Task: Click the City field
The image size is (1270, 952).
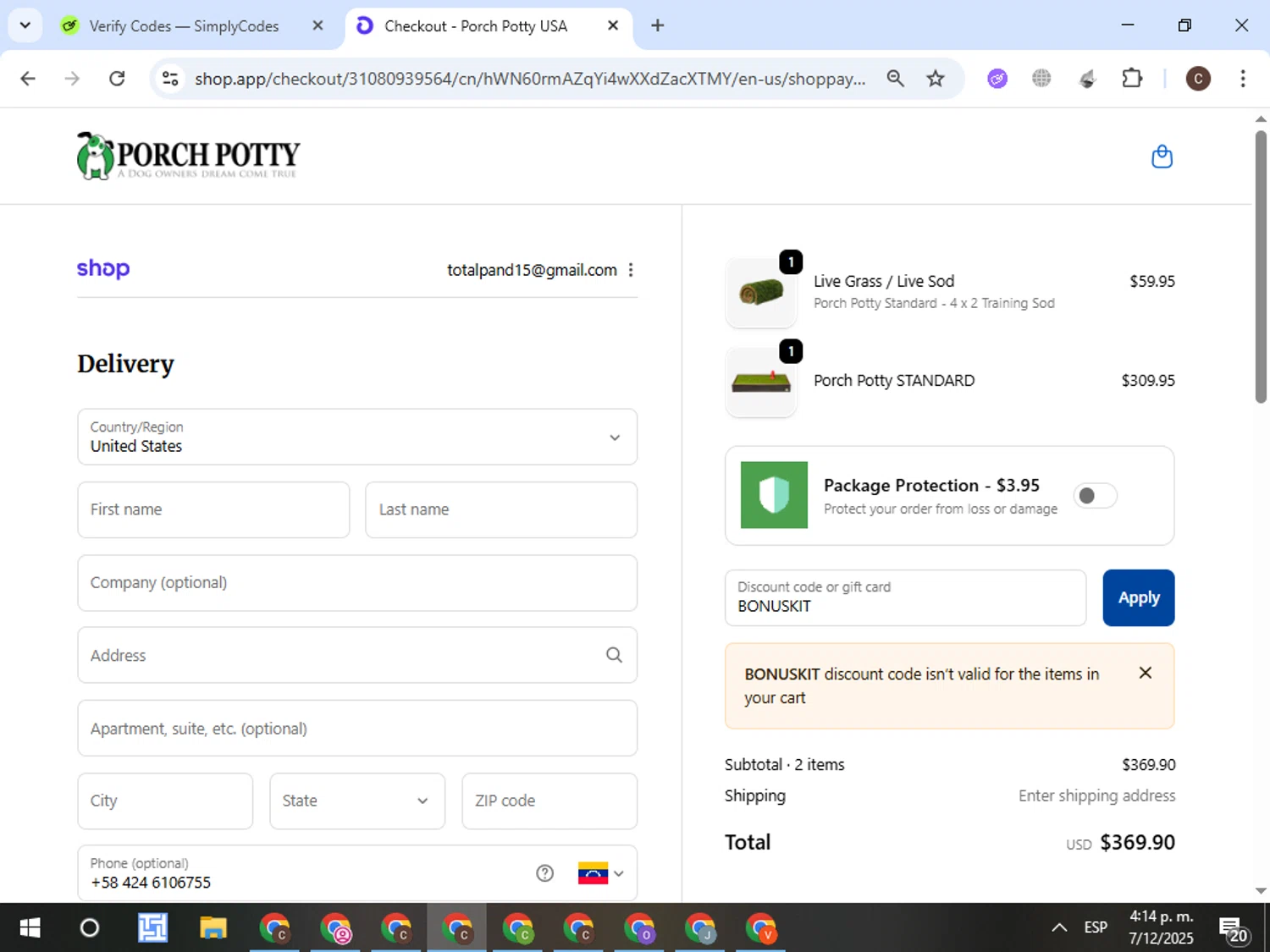Action: pos(165,801)
